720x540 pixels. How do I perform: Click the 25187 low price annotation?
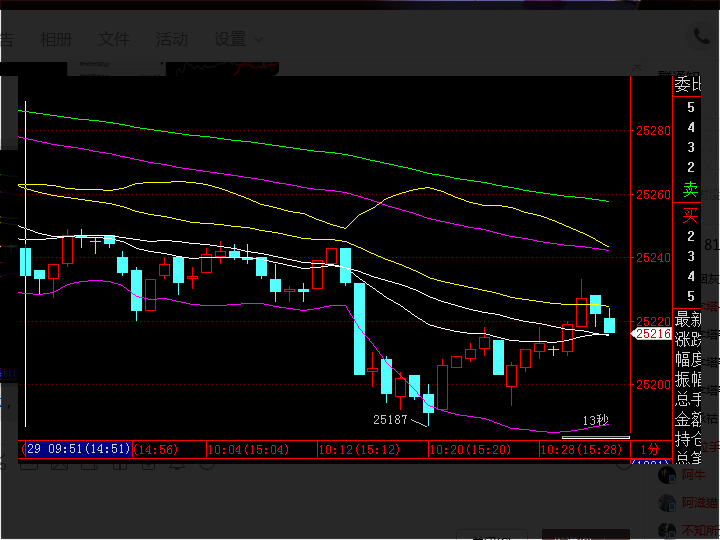pyautogui.click(x=390, y=420)
